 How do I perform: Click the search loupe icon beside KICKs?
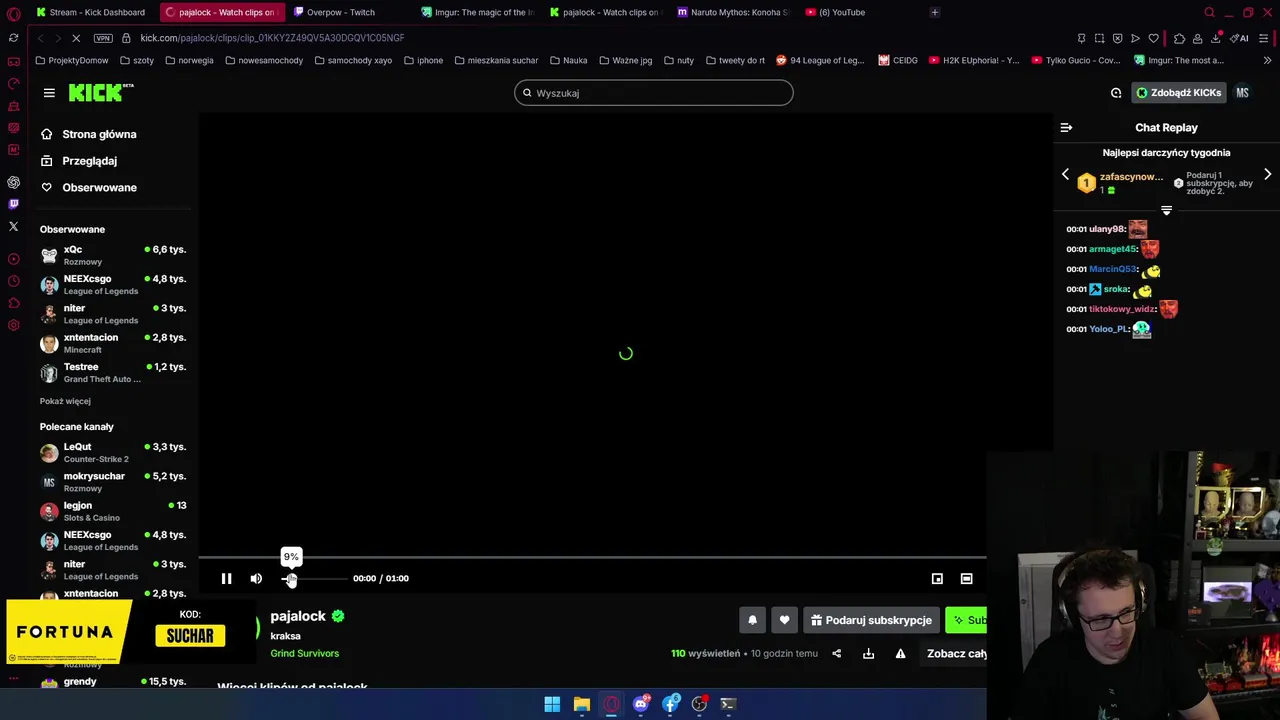pyautogui.click(x=1116, y=93)
